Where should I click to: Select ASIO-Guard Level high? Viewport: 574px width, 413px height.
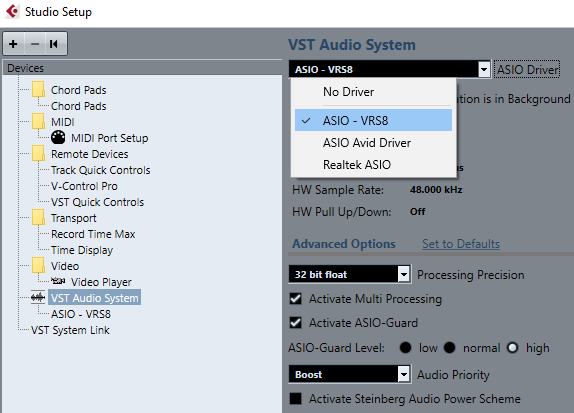512,347
